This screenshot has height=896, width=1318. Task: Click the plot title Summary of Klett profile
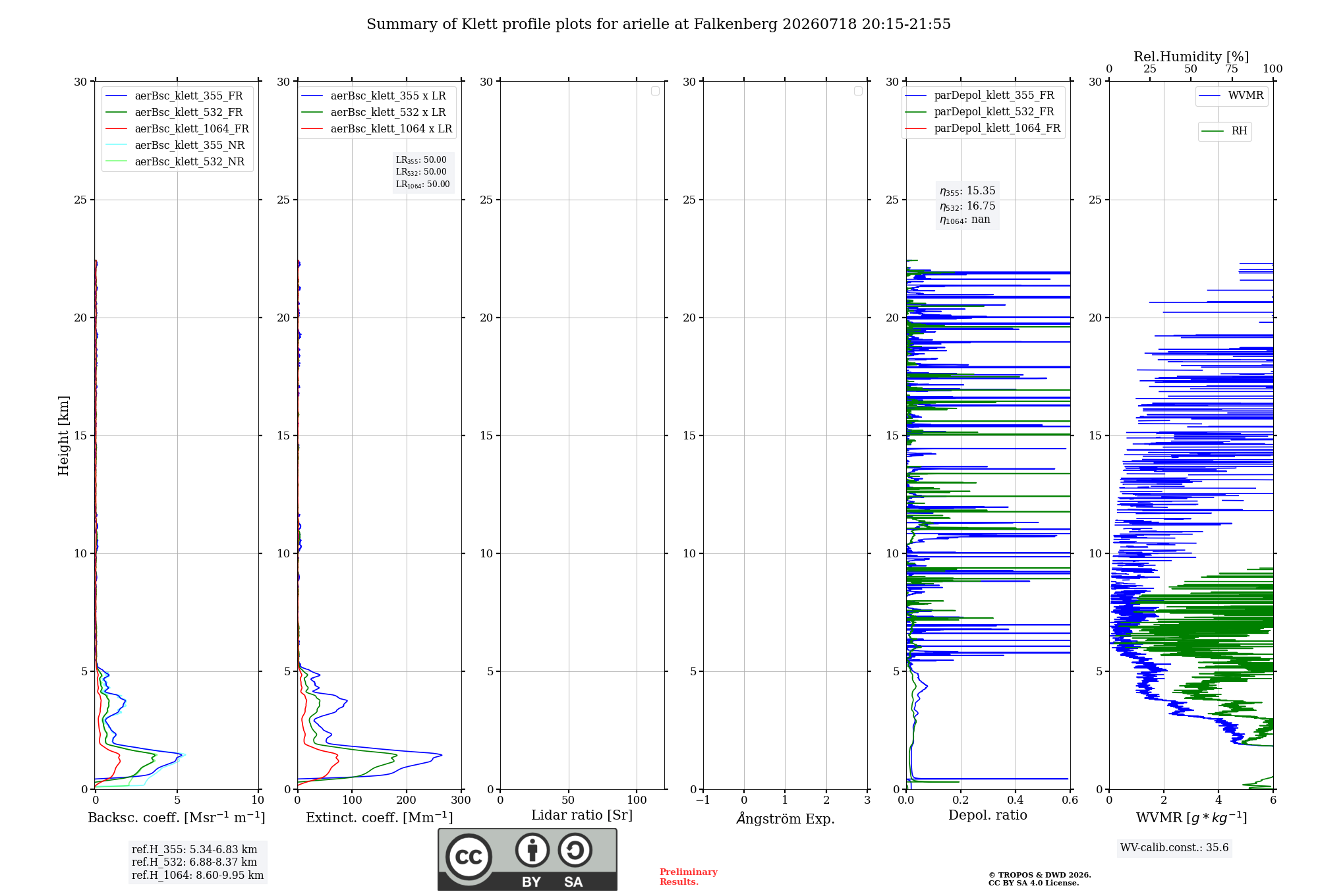[x=658, y=24]
